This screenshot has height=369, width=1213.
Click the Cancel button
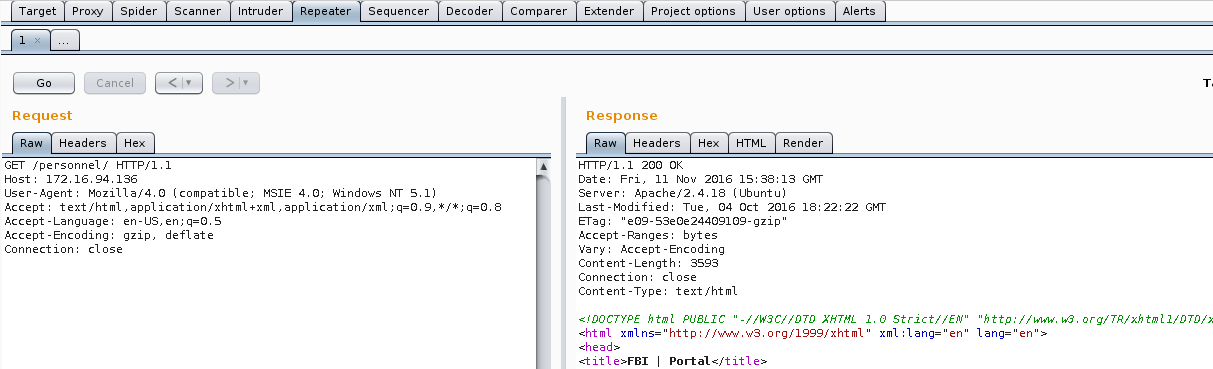tap(115, 83)
